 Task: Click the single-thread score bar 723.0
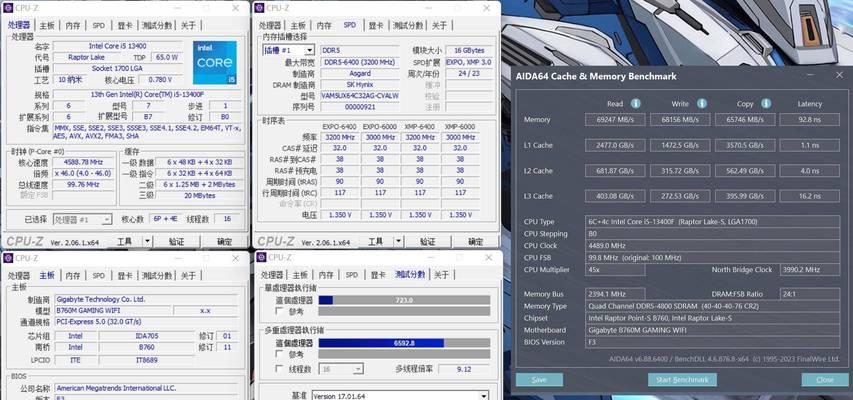404,300
